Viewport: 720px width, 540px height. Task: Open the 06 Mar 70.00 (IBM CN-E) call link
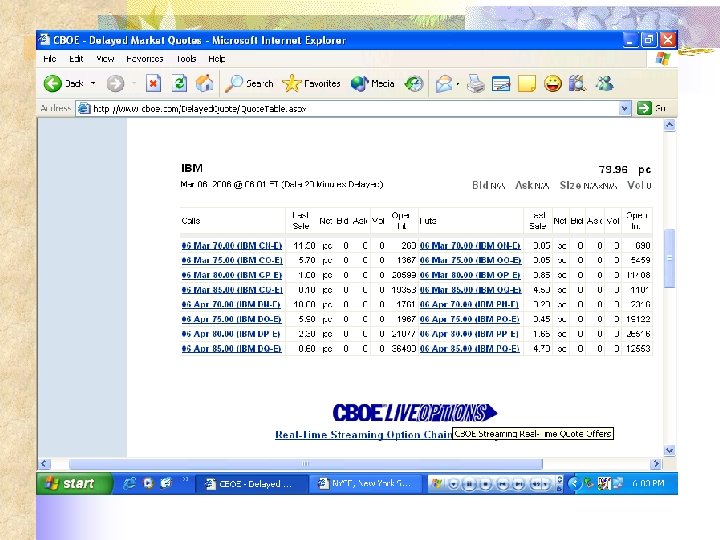pyautogui.click(x=232, y=246)
